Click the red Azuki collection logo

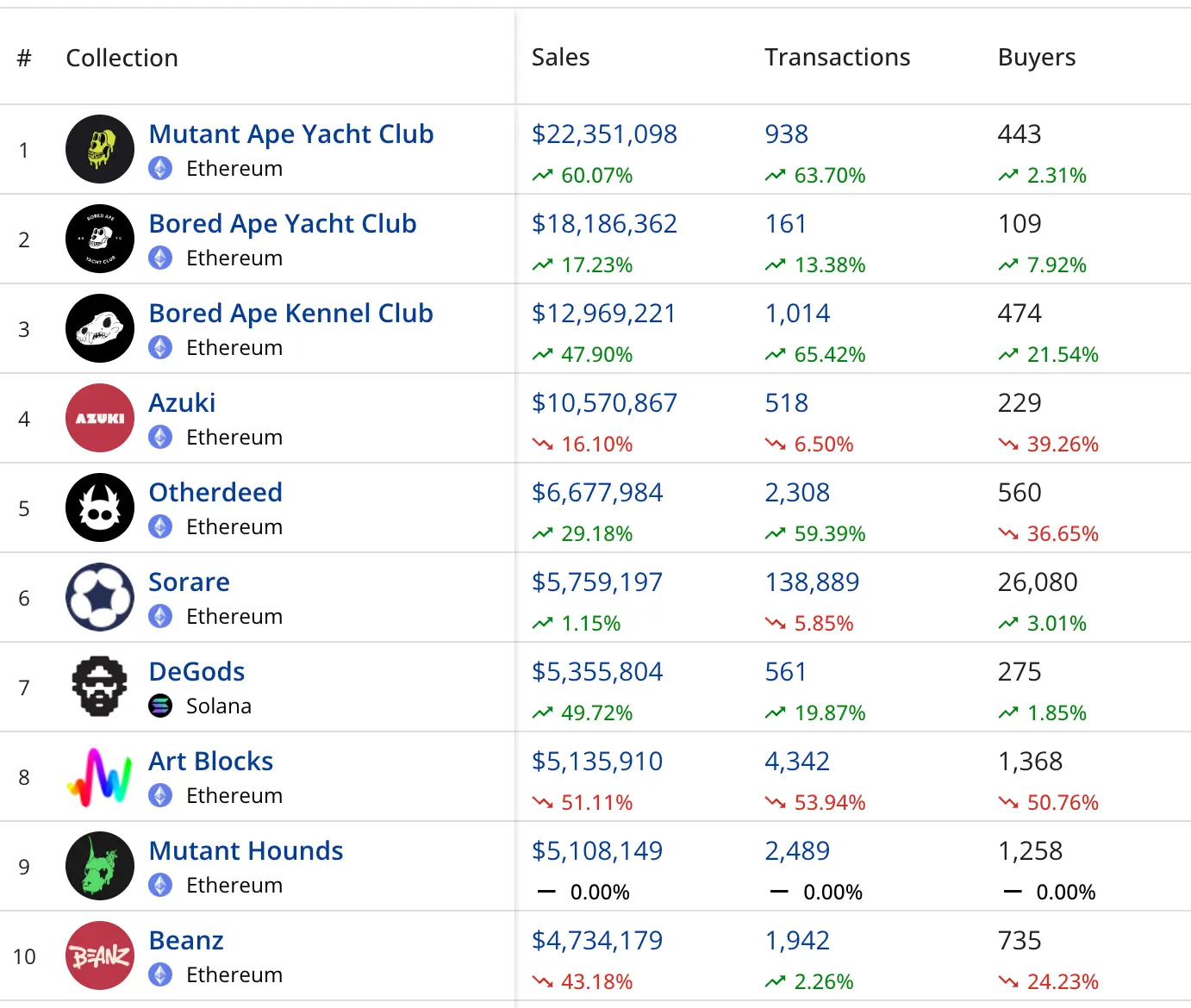(100, 418)
